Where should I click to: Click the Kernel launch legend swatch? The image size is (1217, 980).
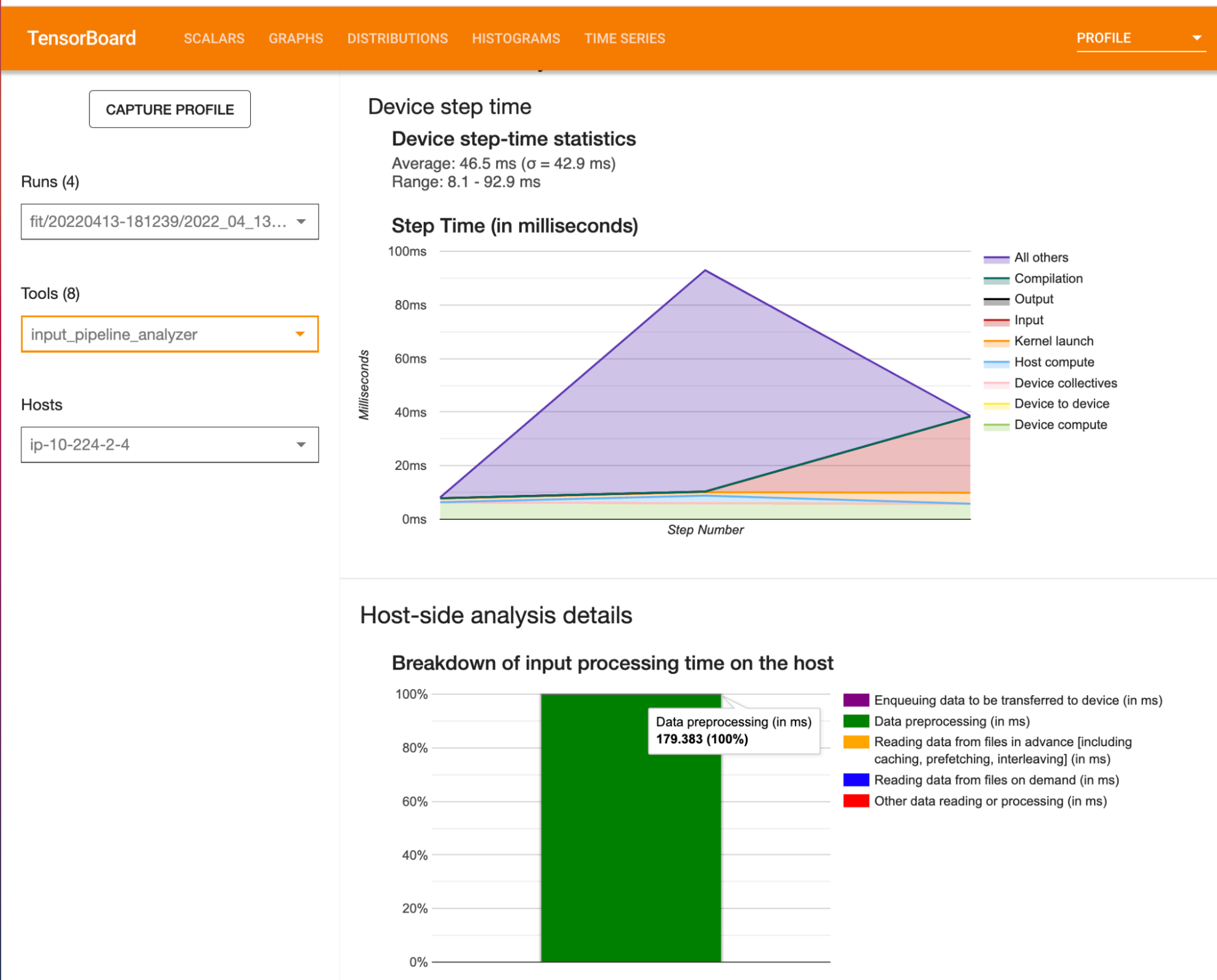click(996, 342)
